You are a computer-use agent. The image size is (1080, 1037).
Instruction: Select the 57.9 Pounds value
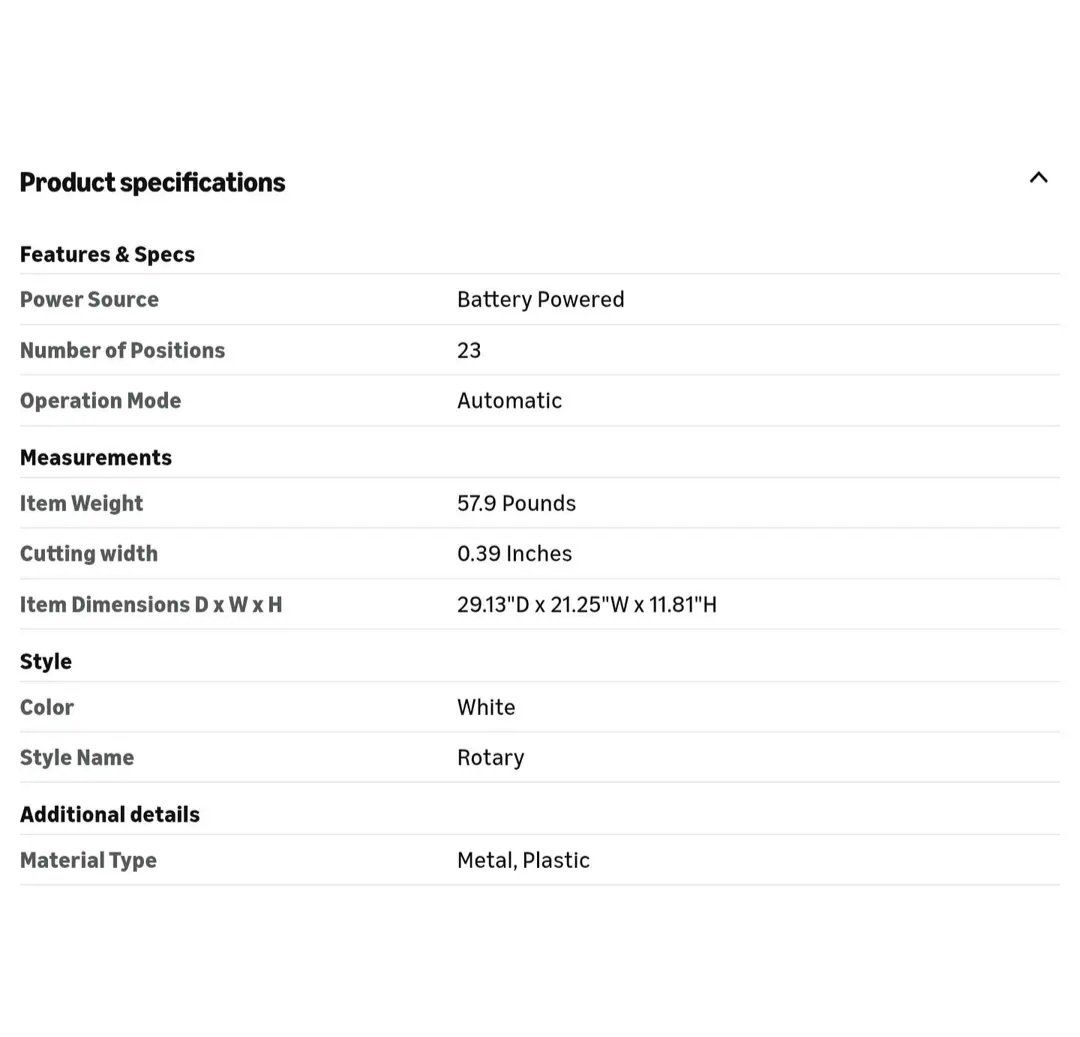pyautogui.click(x=516, y=503)
